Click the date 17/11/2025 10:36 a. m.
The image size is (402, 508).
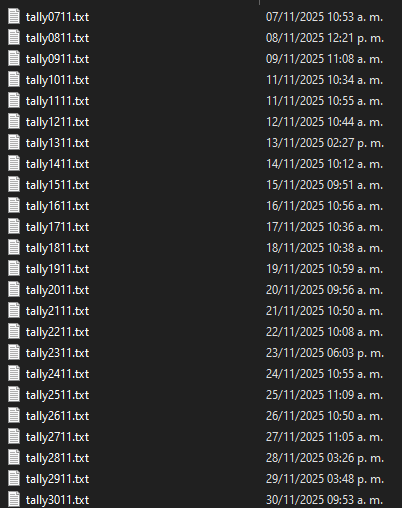click(324, 227)
